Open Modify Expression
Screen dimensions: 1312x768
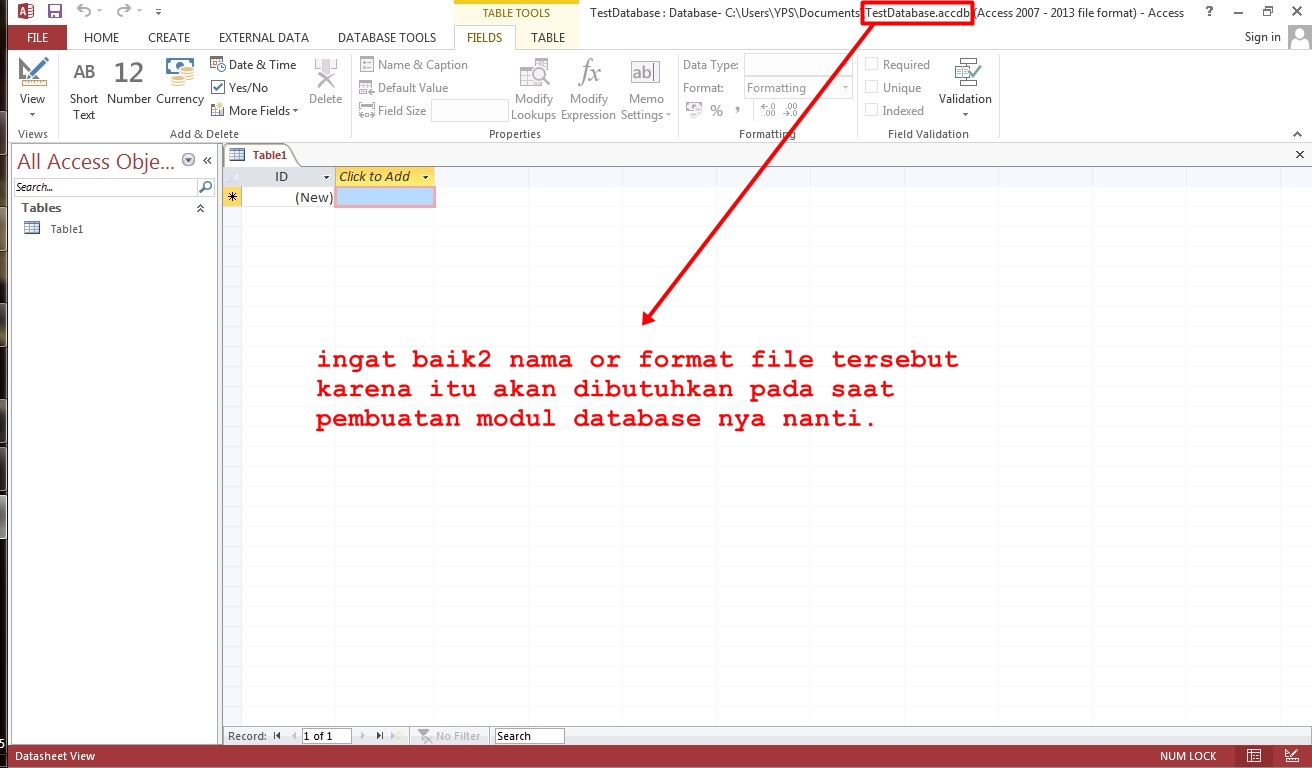[x=589, y=85]
